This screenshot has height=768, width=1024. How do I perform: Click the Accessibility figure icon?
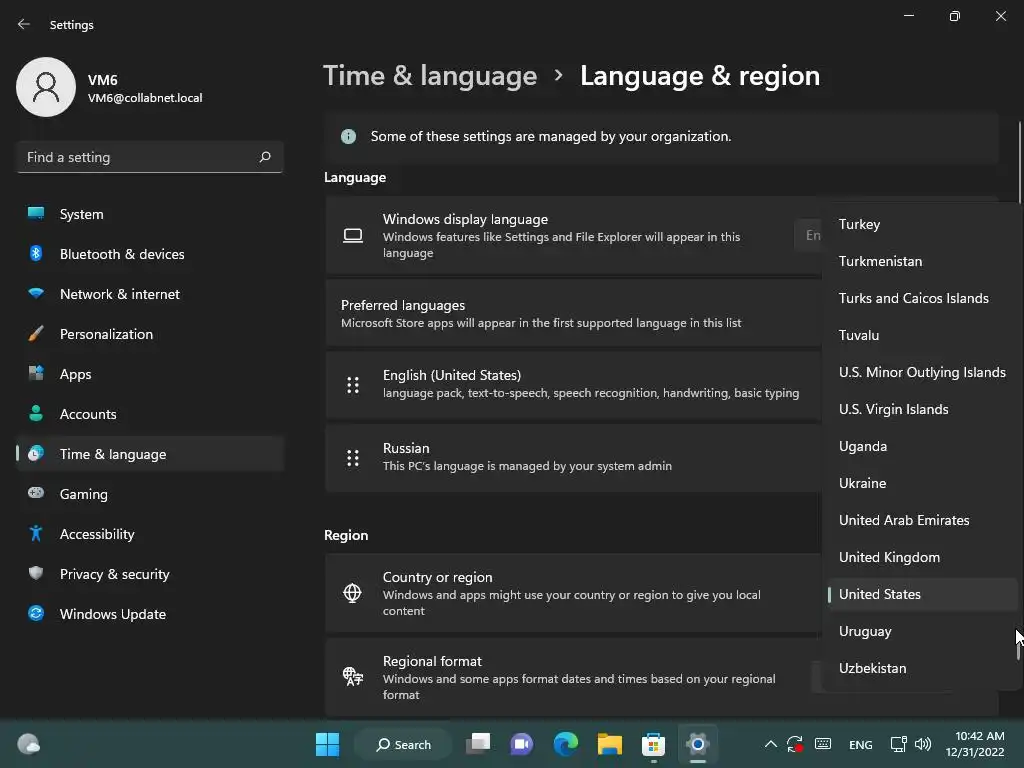click(x=36, y=534)
